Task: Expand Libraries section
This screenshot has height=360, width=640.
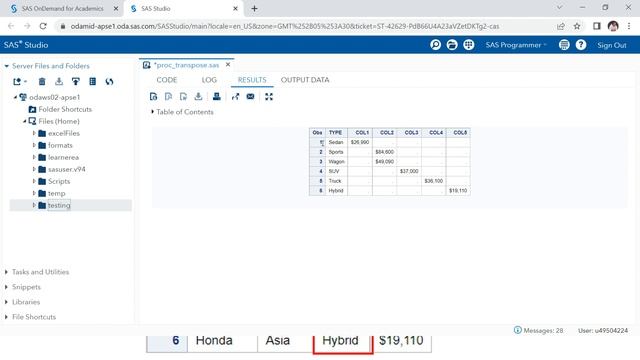Action: click(6, 302)
